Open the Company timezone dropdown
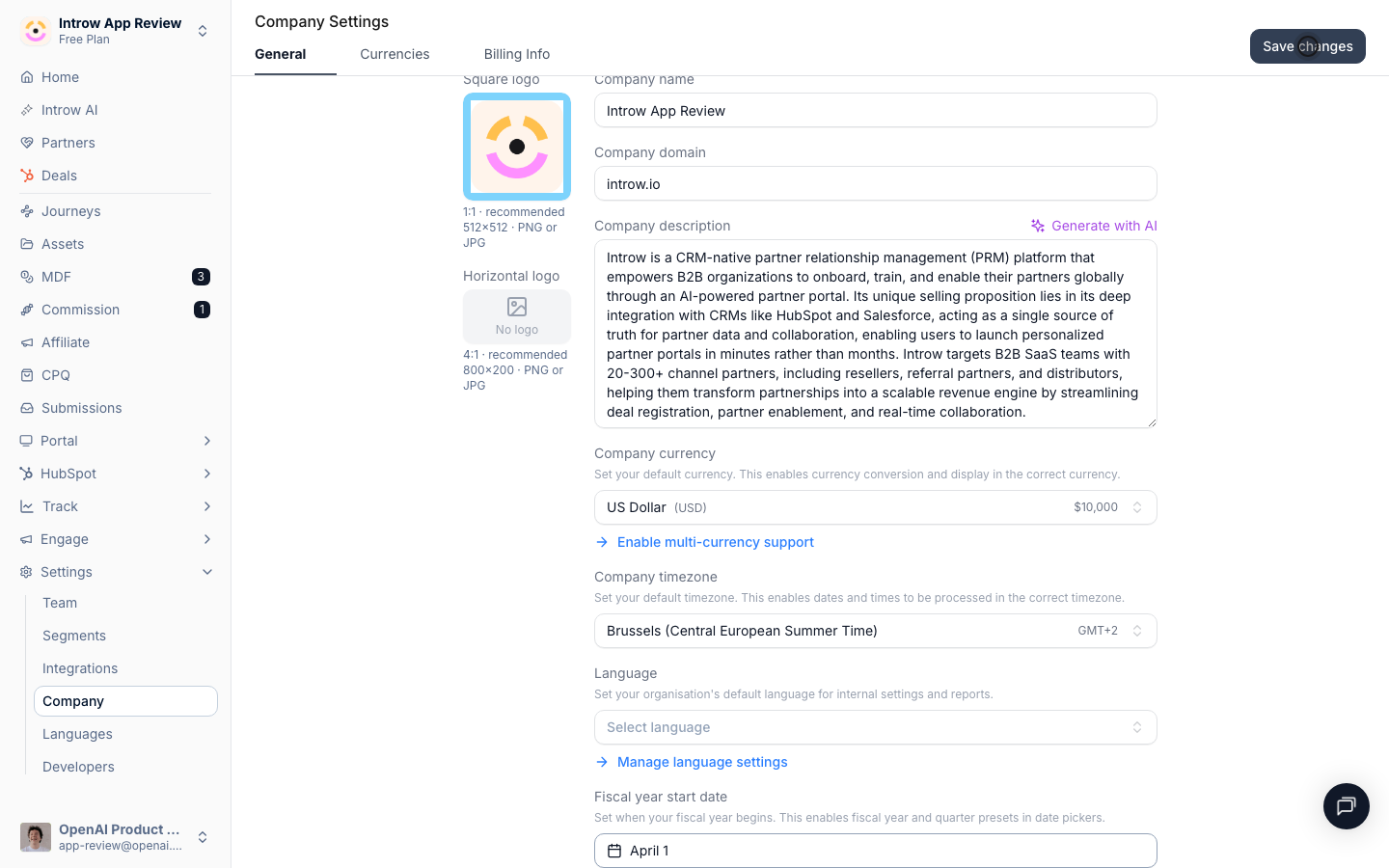This screenshot has width=1389, height=868. pos(876,631)
